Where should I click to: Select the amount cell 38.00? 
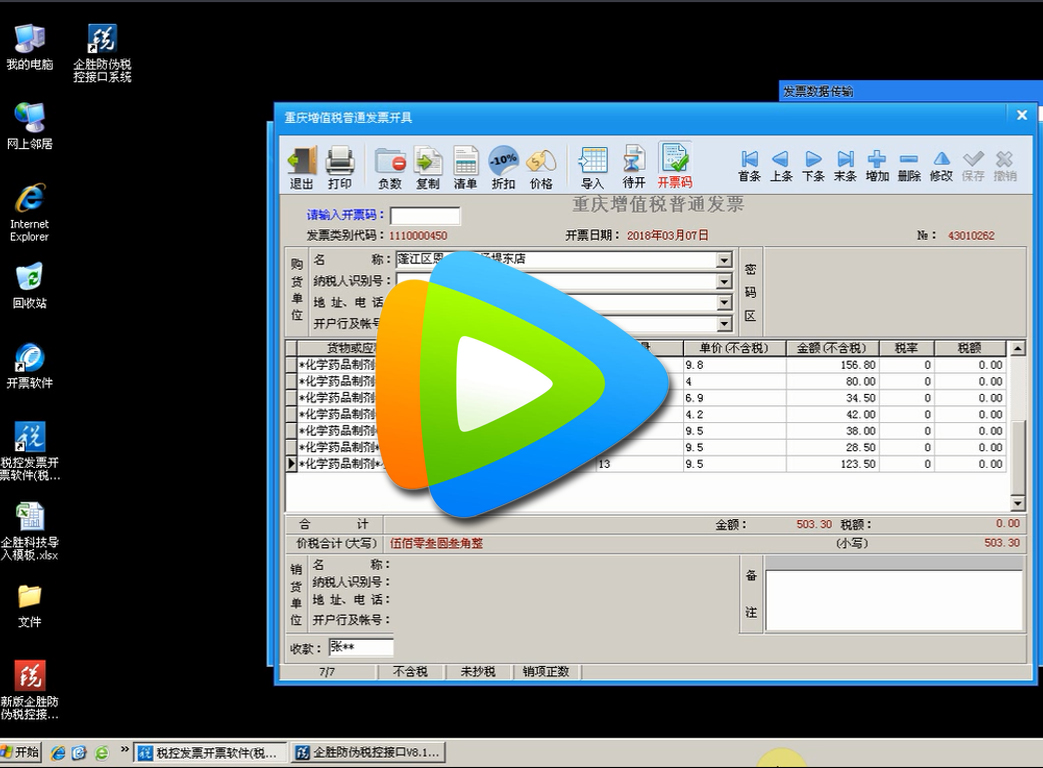pos(832,431)
